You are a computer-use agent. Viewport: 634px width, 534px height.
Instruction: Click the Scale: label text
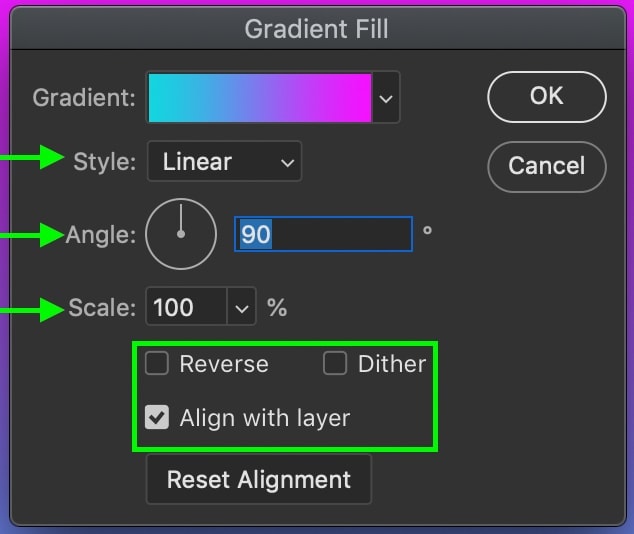click(102, 308)
